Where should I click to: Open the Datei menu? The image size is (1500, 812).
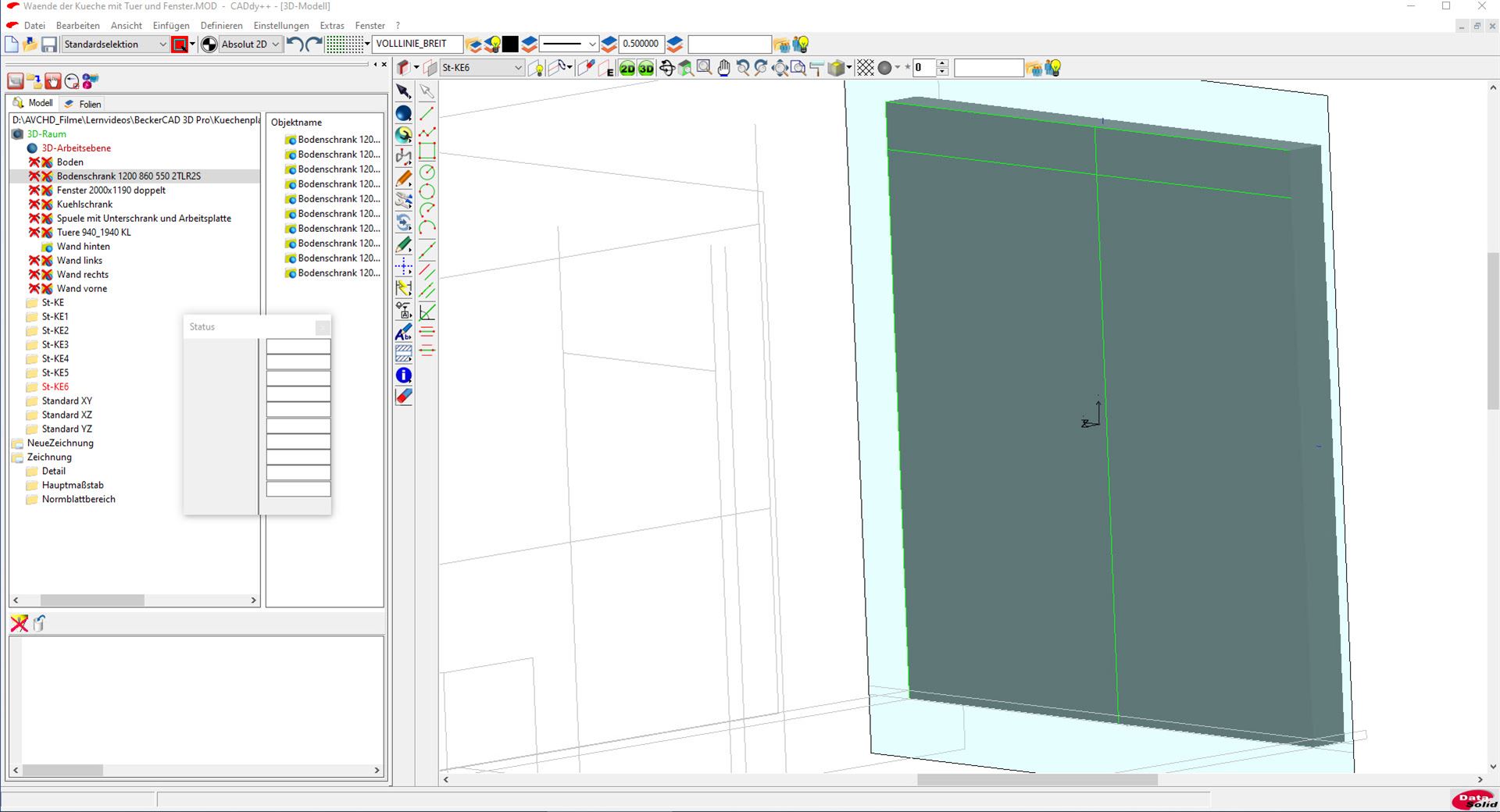tap(34, 25)
